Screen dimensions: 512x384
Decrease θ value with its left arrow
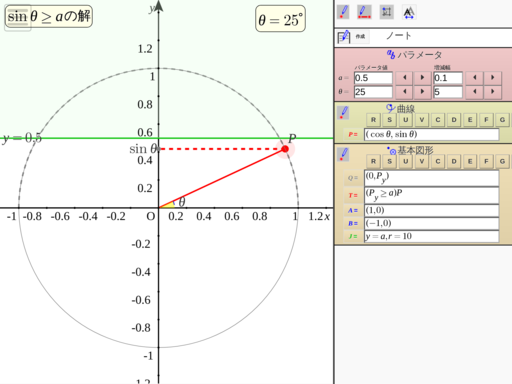click(404, 92)
